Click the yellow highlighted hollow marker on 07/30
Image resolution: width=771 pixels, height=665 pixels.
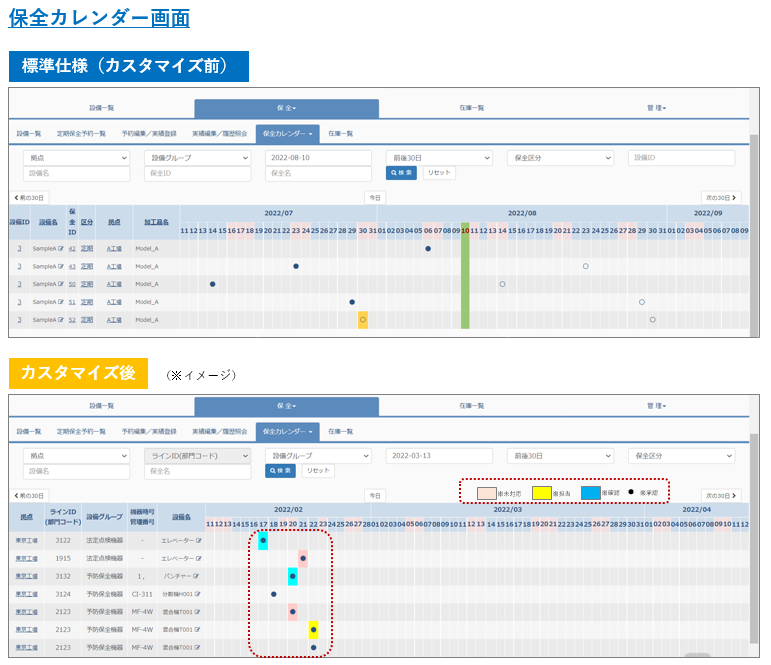click(363, 320)
